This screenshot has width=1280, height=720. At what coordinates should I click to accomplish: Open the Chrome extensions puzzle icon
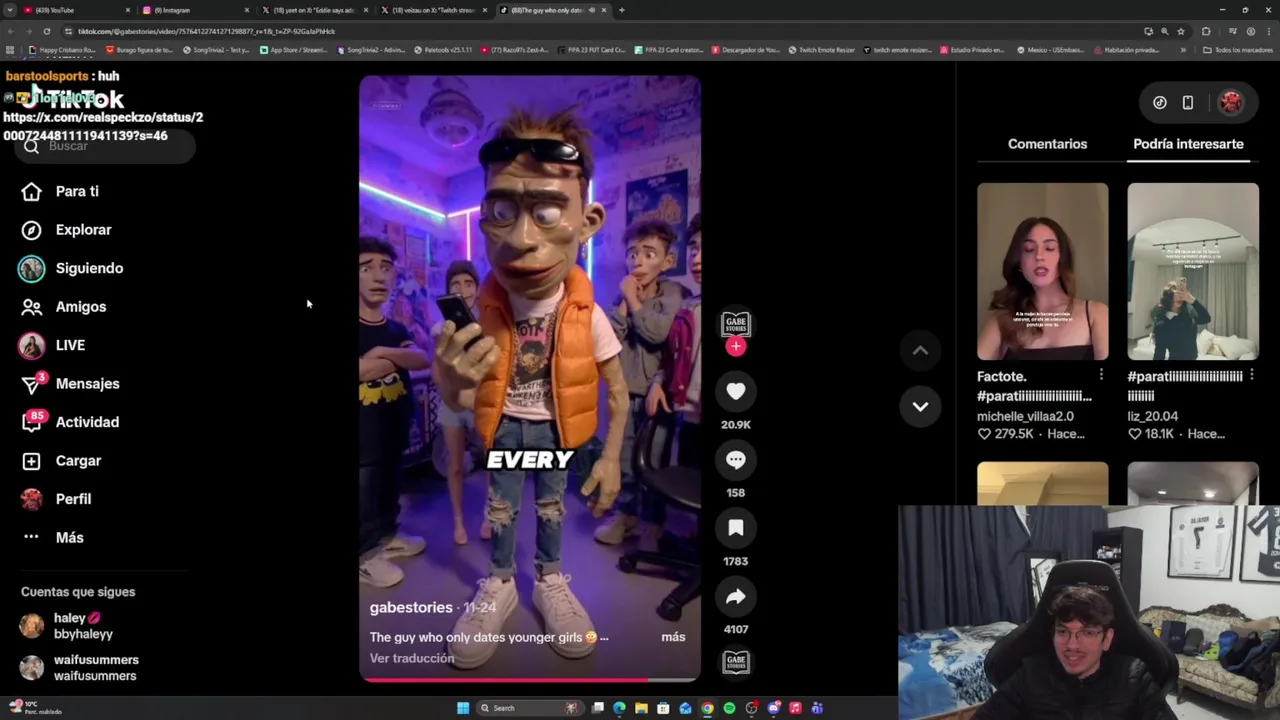[x=1206, y=31]
